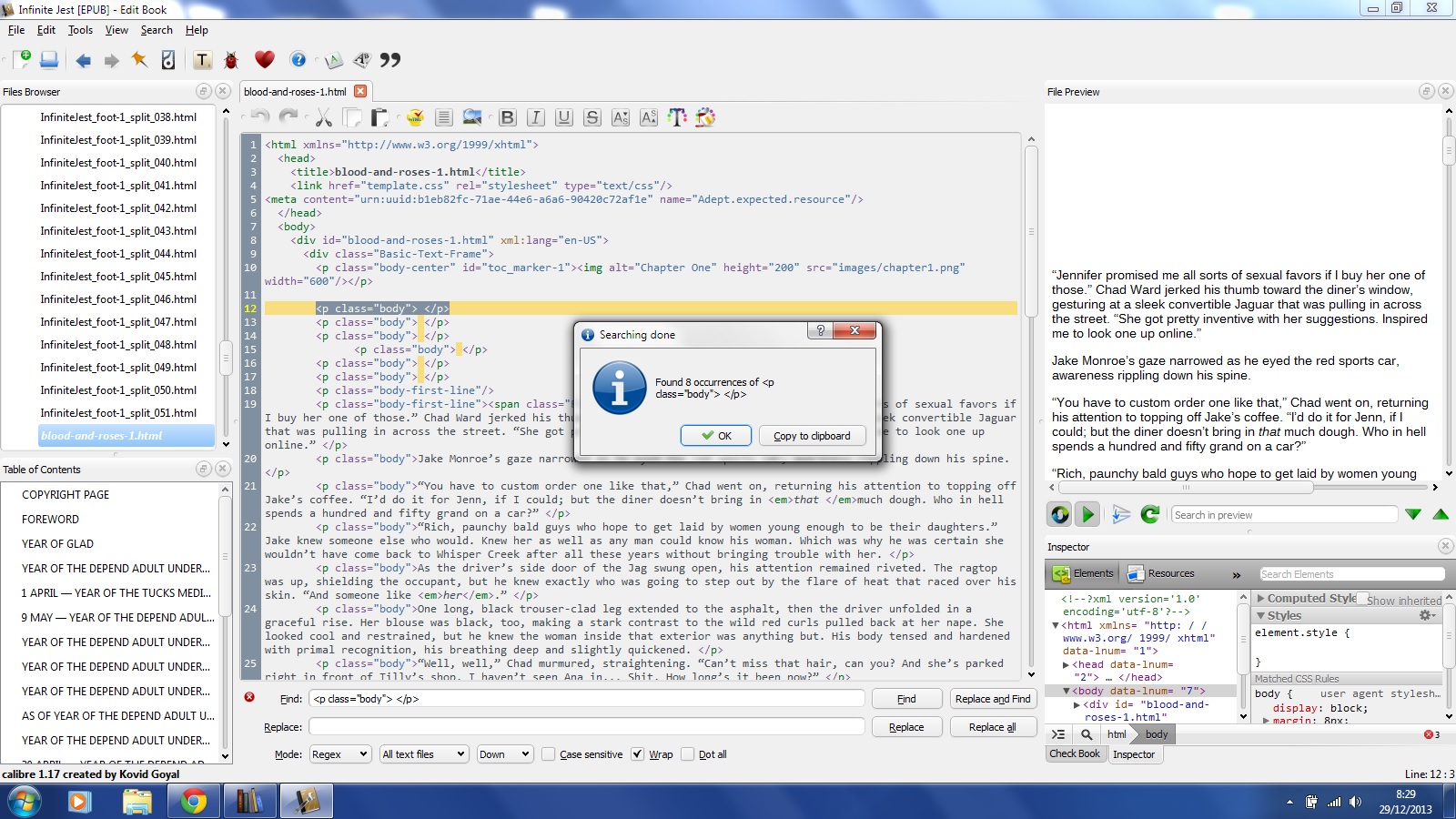Click the red heart icon

pyautogui.click(x=265, y=60)
